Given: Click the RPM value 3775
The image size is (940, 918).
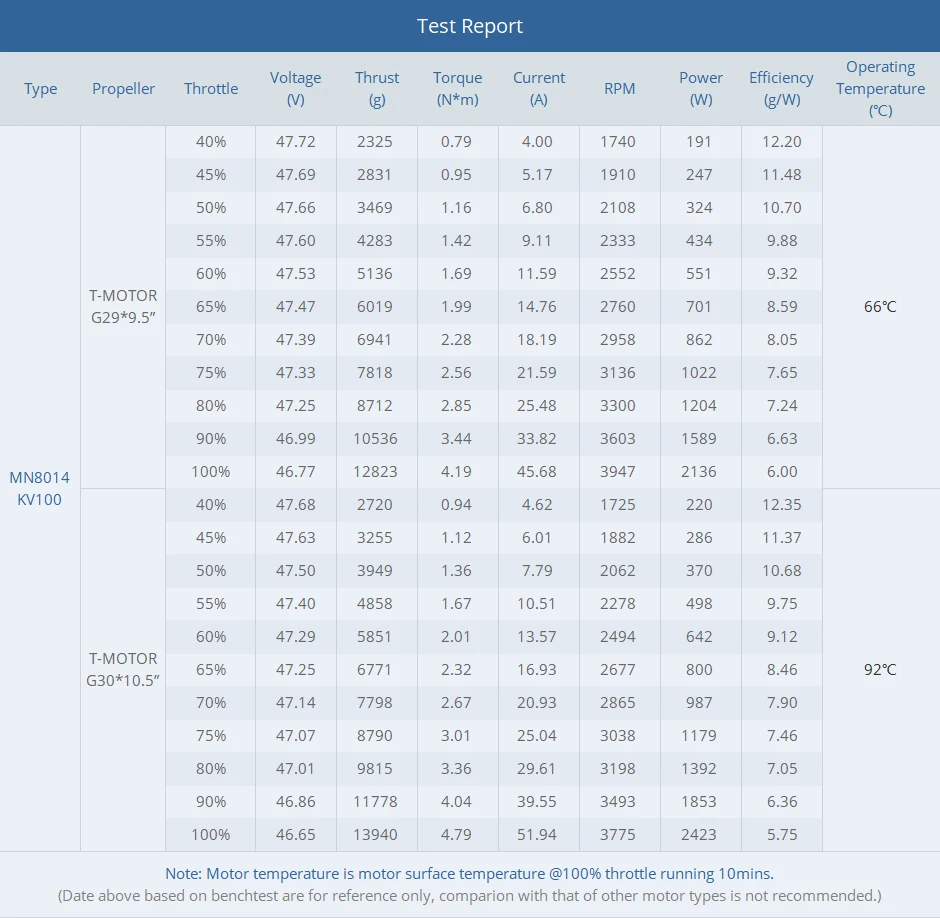Looking at the screenshot, I should (618, 834).
